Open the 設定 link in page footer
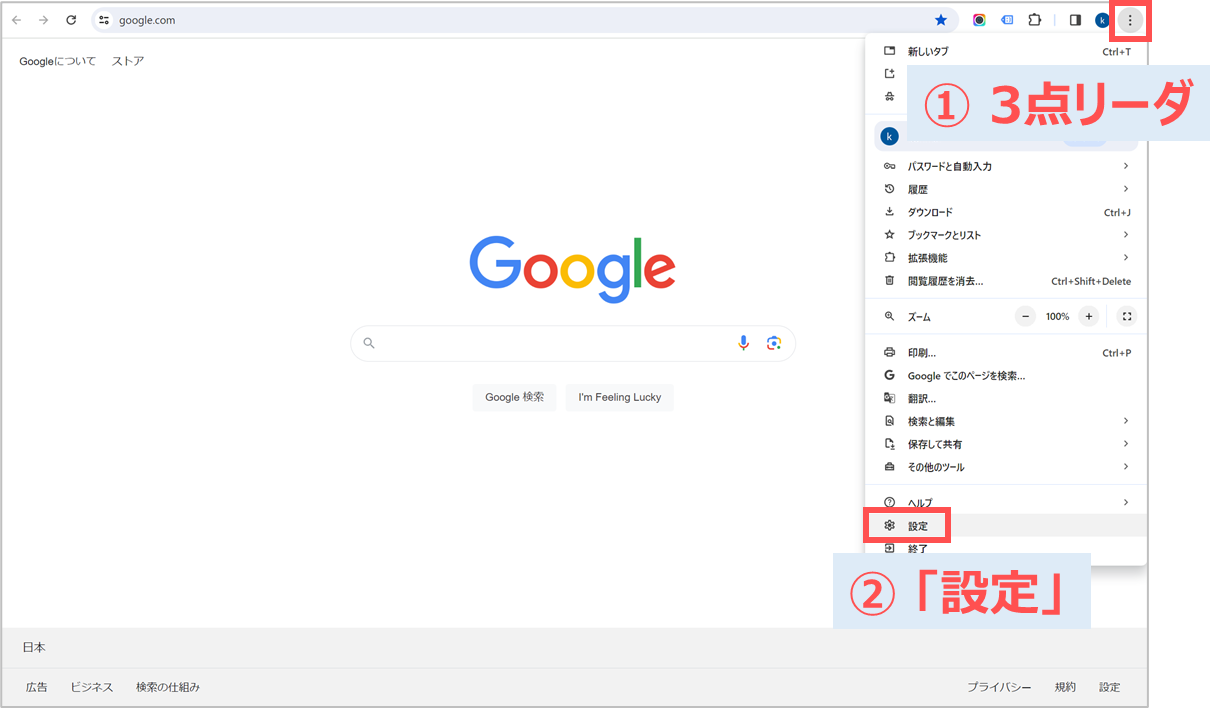 coord(1110,687)
